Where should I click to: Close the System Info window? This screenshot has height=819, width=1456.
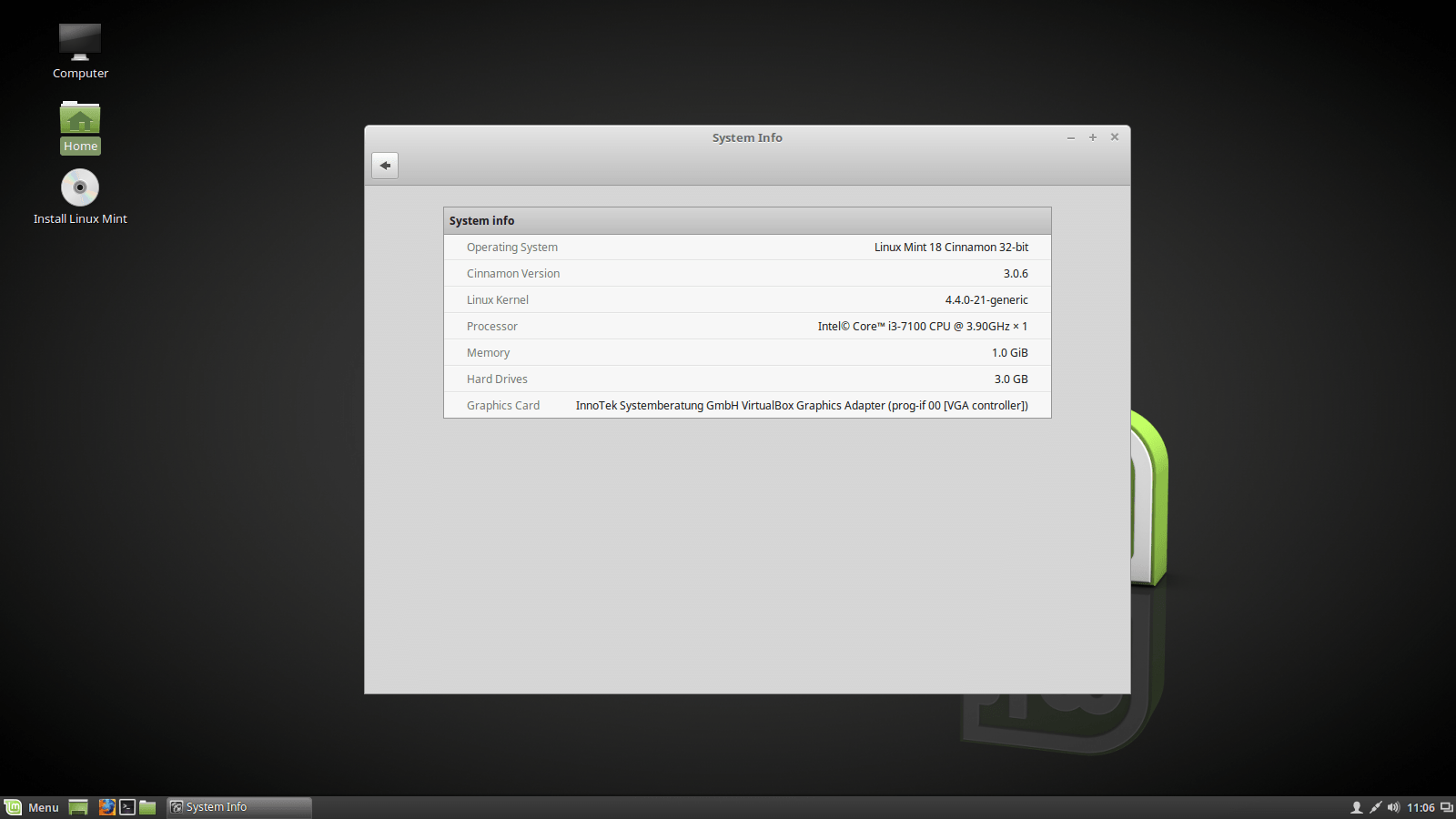pyautogui.click(x=1115, y=137)
